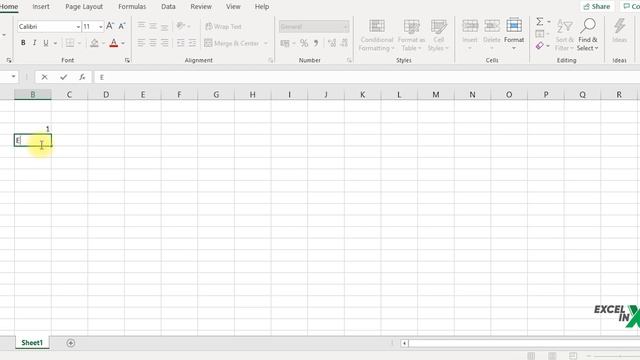
Task: Cancel the entry with formula bar X
Action: [44, 77]
